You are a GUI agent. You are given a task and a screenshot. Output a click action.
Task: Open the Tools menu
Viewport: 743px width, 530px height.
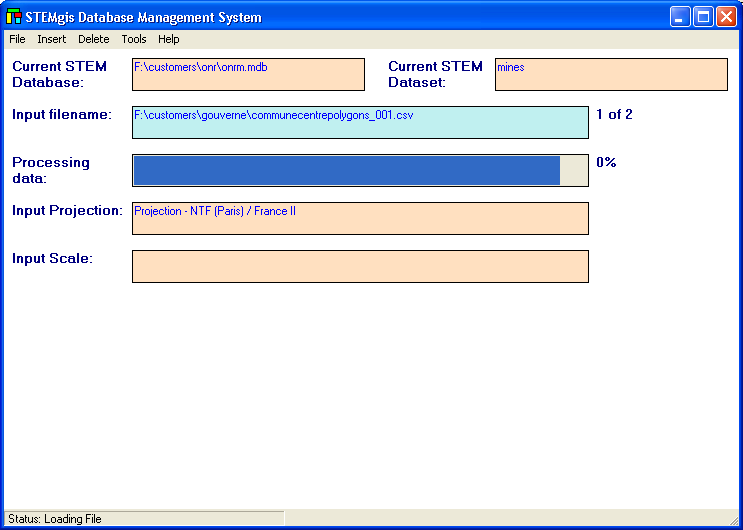coord(134,39)
